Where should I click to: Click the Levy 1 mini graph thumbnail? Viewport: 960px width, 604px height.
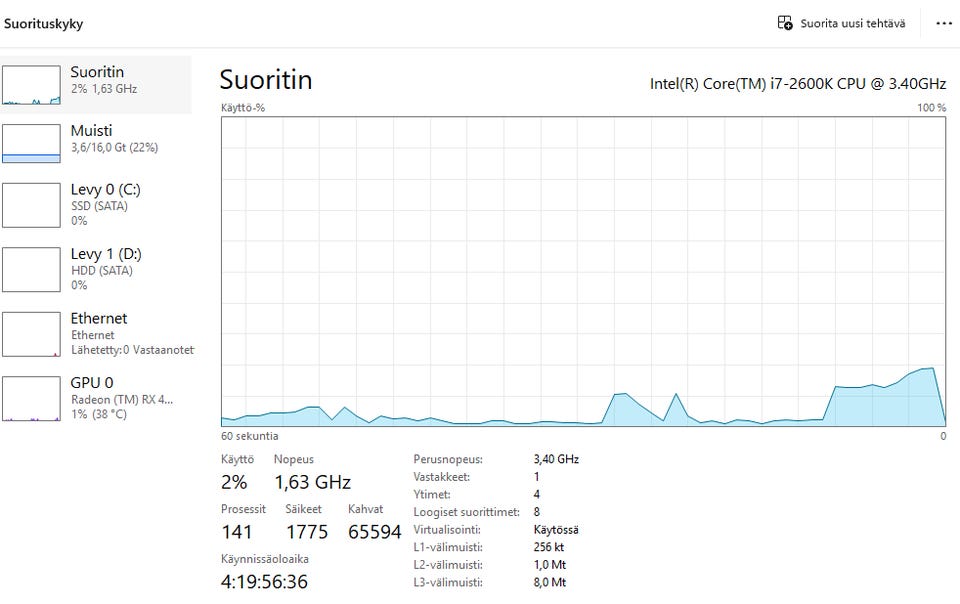[x=31, y=269]
